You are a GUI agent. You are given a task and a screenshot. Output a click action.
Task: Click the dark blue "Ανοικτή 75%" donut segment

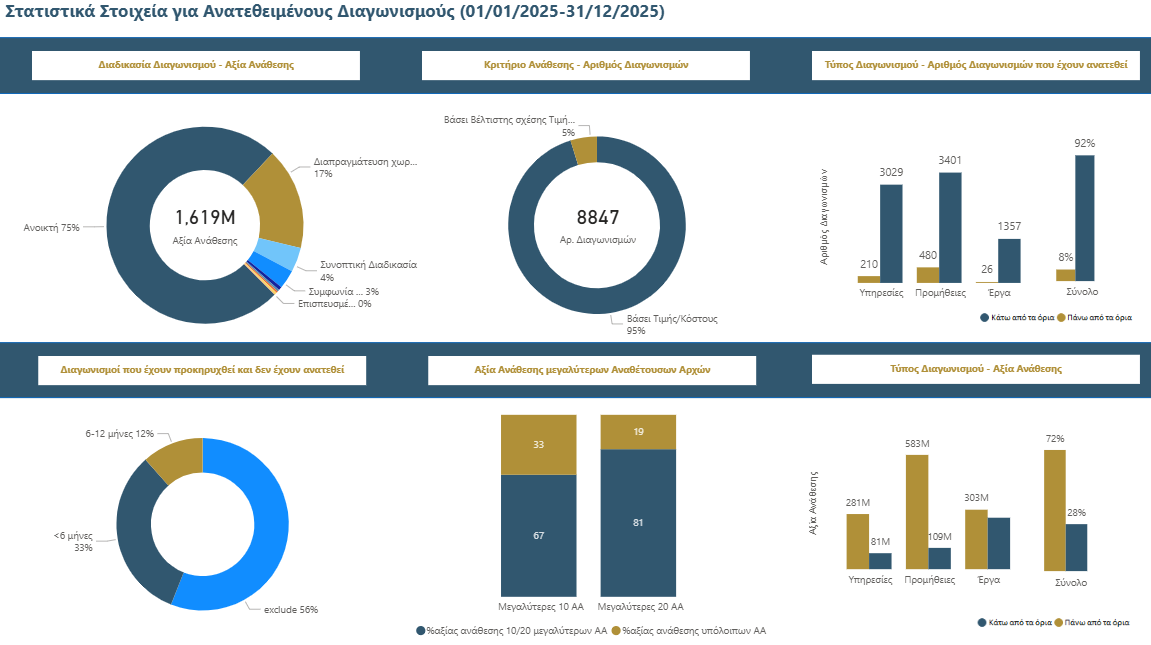click(x=150, y=280)
